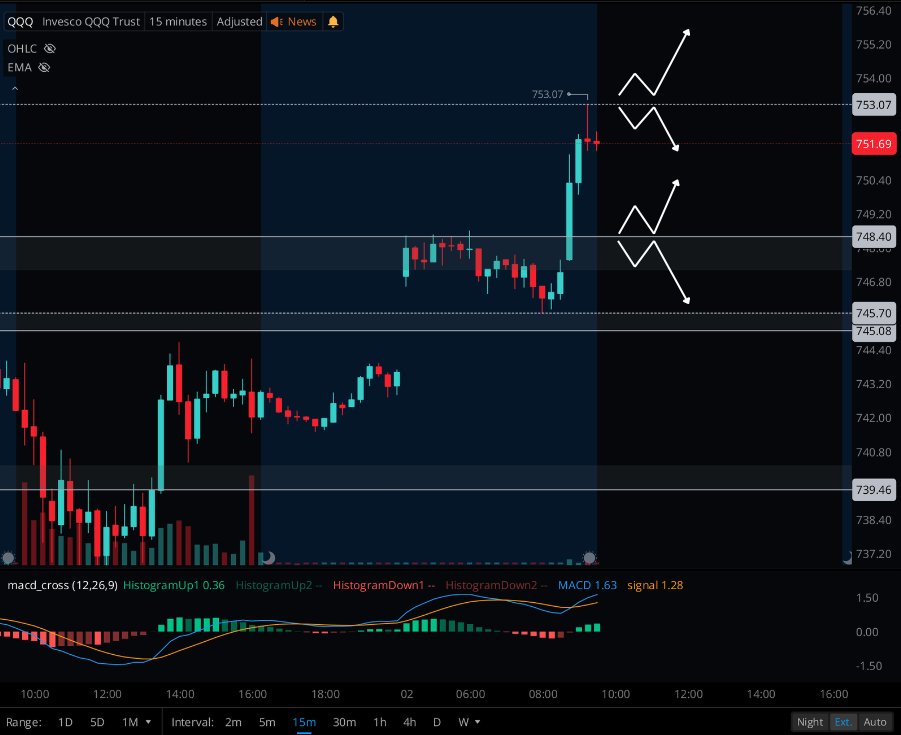Open the W interval dropdown

tap(469, 722)
